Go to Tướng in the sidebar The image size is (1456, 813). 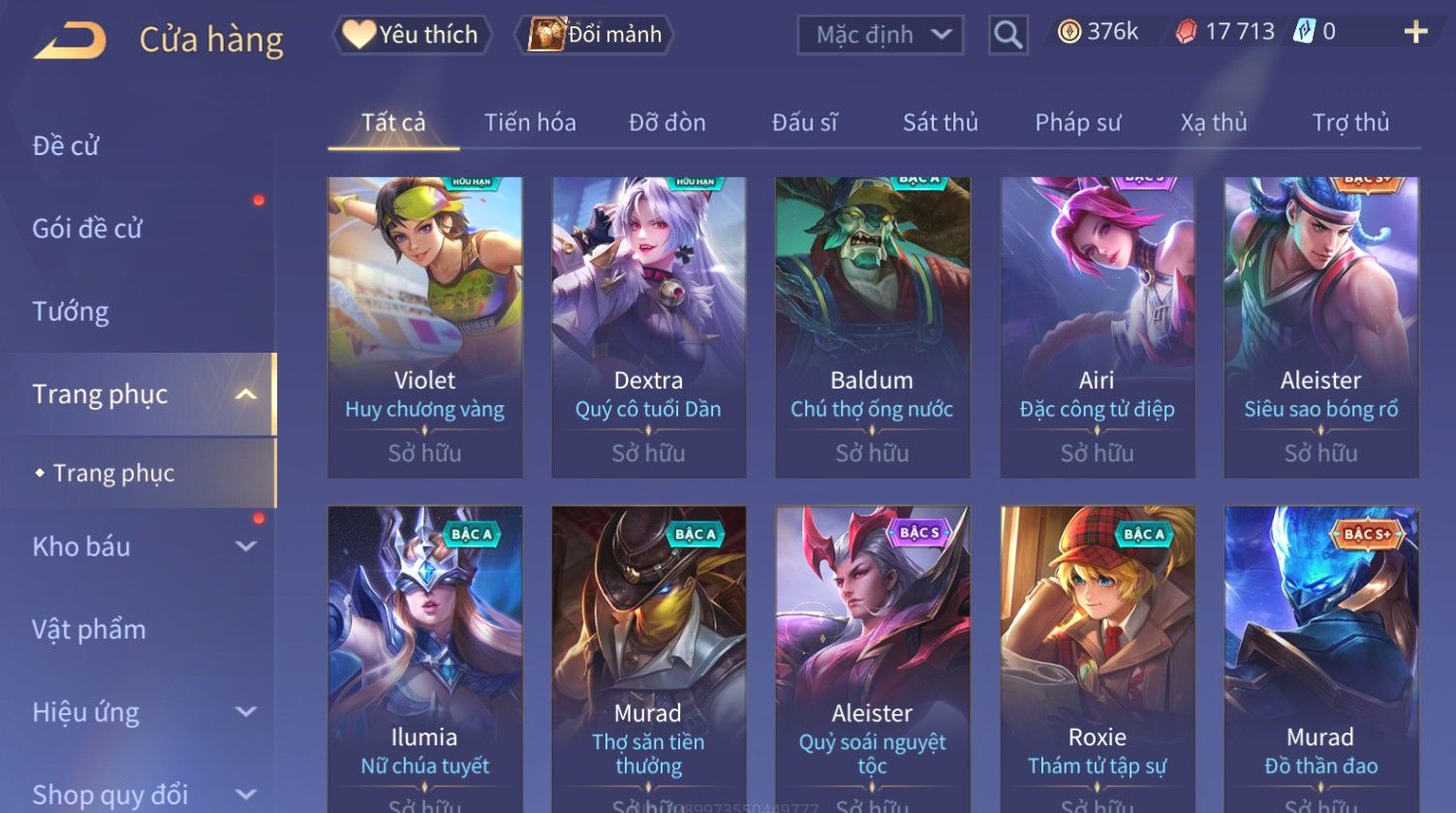pos(71,312)
